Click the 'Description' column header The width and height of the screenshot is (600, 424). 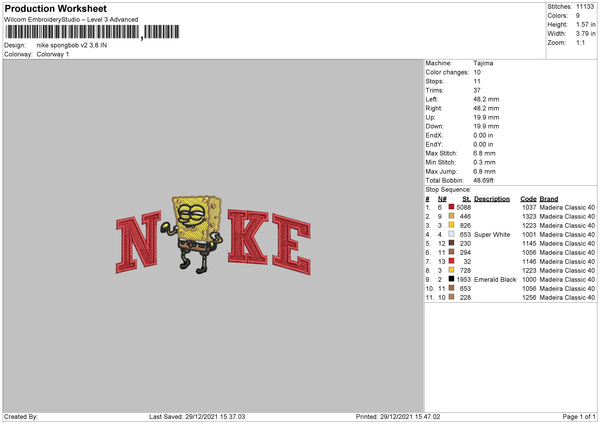[x=492, y=199]
